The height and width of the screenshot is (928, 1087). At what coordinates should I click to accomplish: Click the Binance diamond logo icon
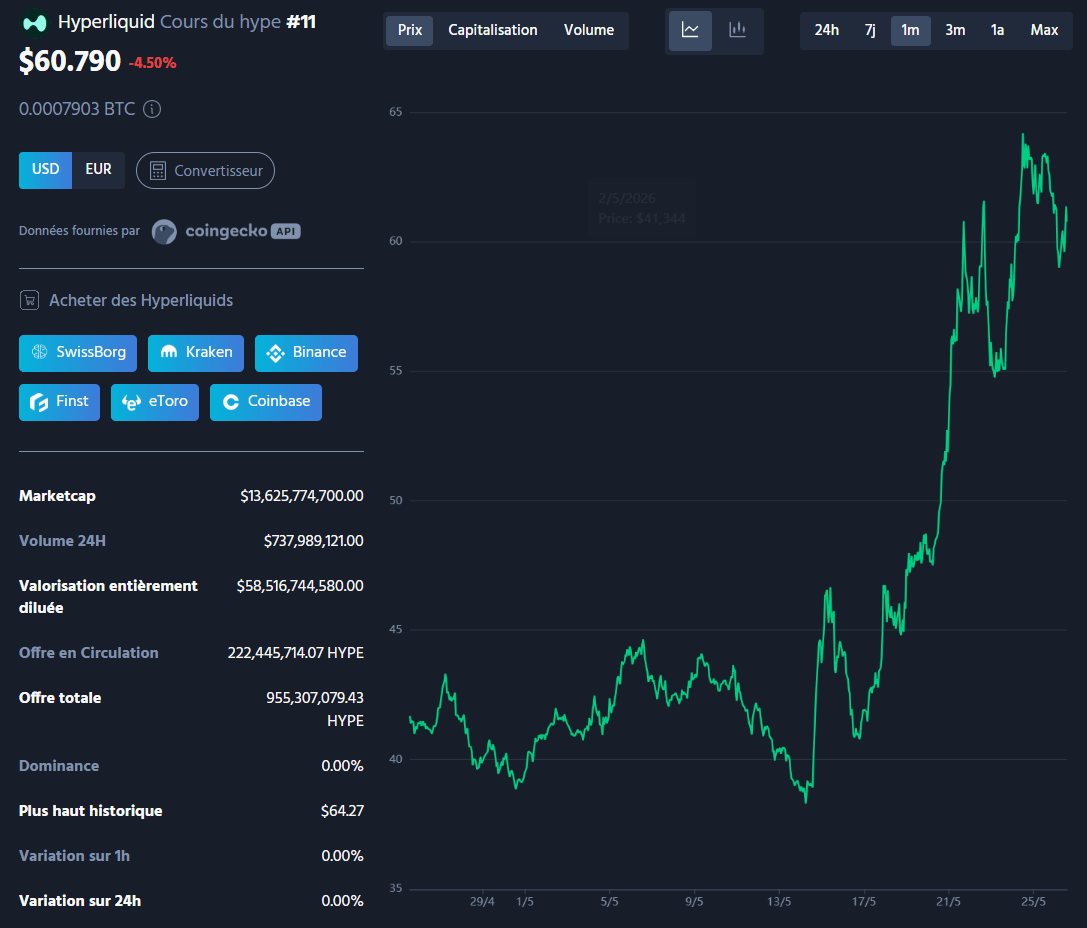click(275, 353)
